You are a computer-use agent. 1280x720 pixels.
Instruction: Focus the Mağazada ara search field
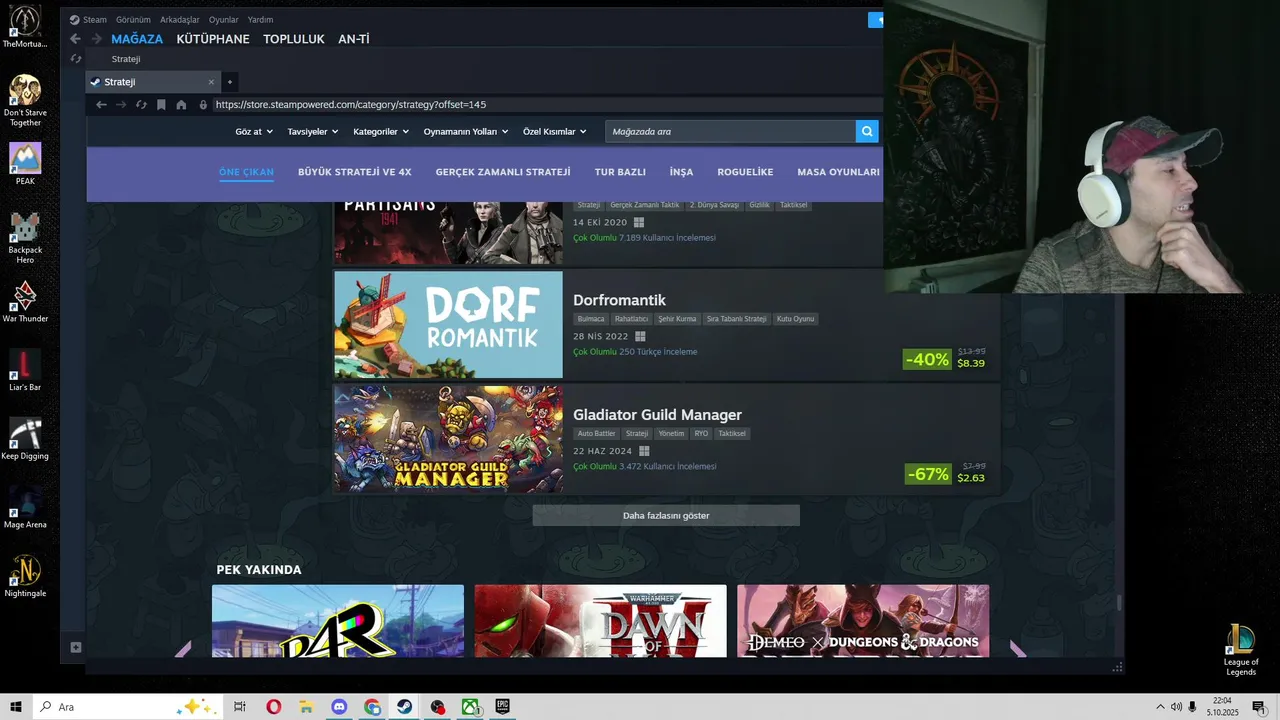click(730, 131)
